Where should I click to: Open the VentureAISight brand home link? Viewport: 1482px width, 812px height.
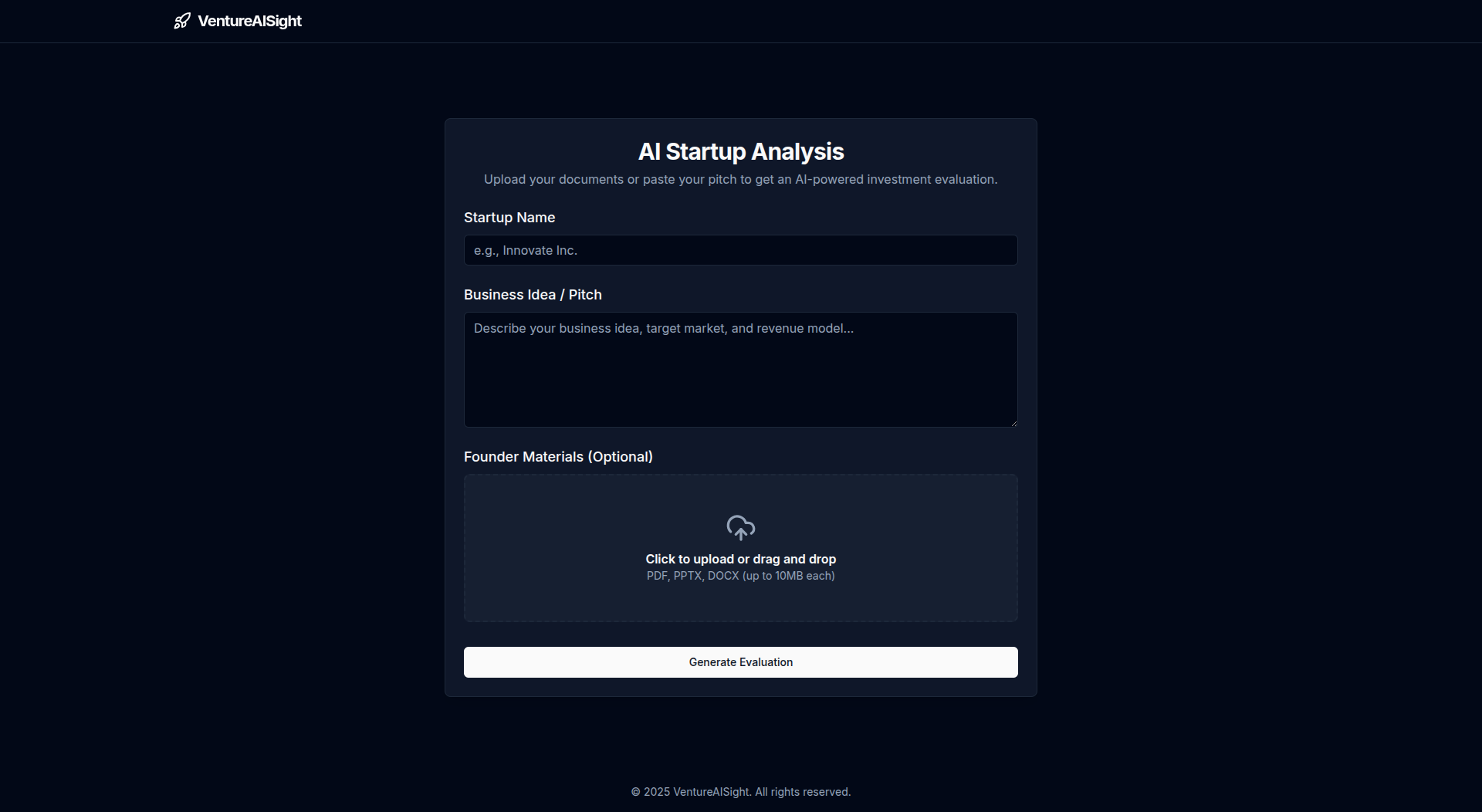(249, 22)
